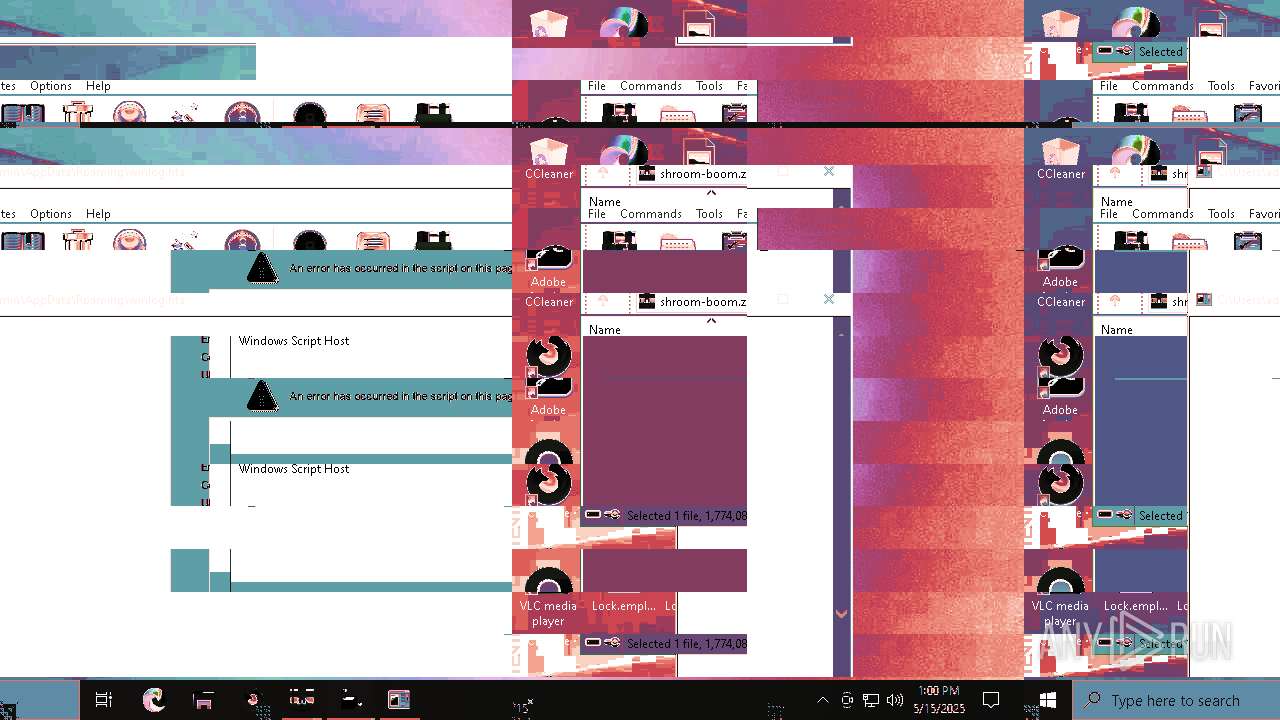Click the Type here to search box
Screen dimensions: 1280x720
pyautogui.click(x=1176, y=700)
